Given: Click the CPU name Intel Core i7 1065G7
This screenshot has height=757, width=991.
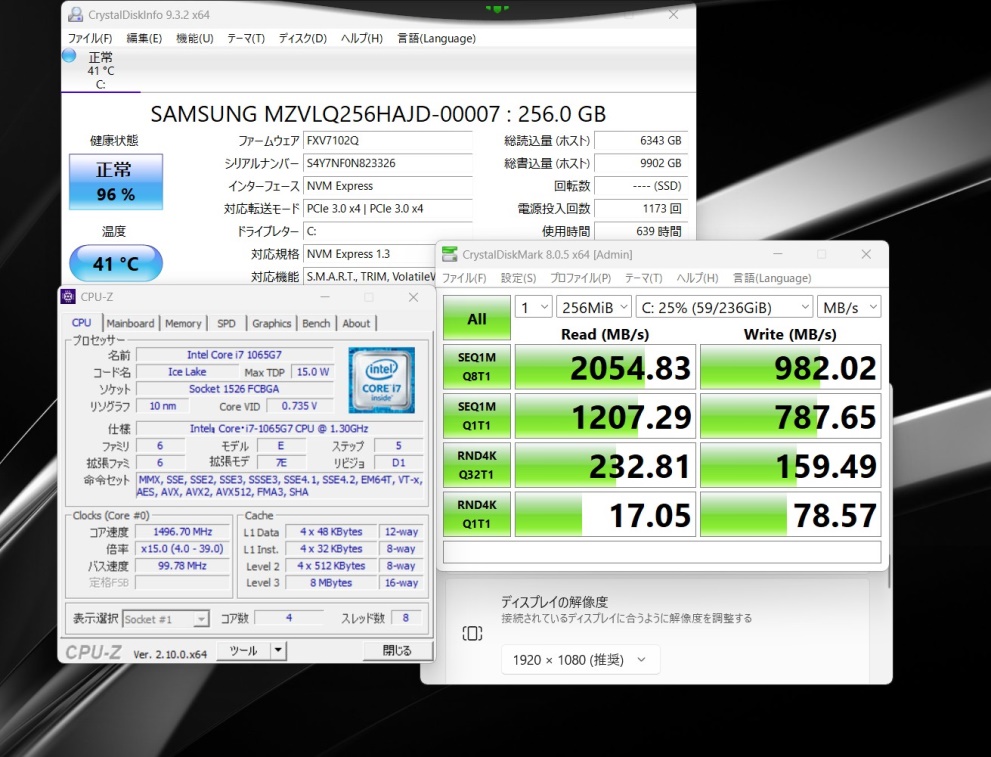Looking at the screenshot, I should (234, 354).
